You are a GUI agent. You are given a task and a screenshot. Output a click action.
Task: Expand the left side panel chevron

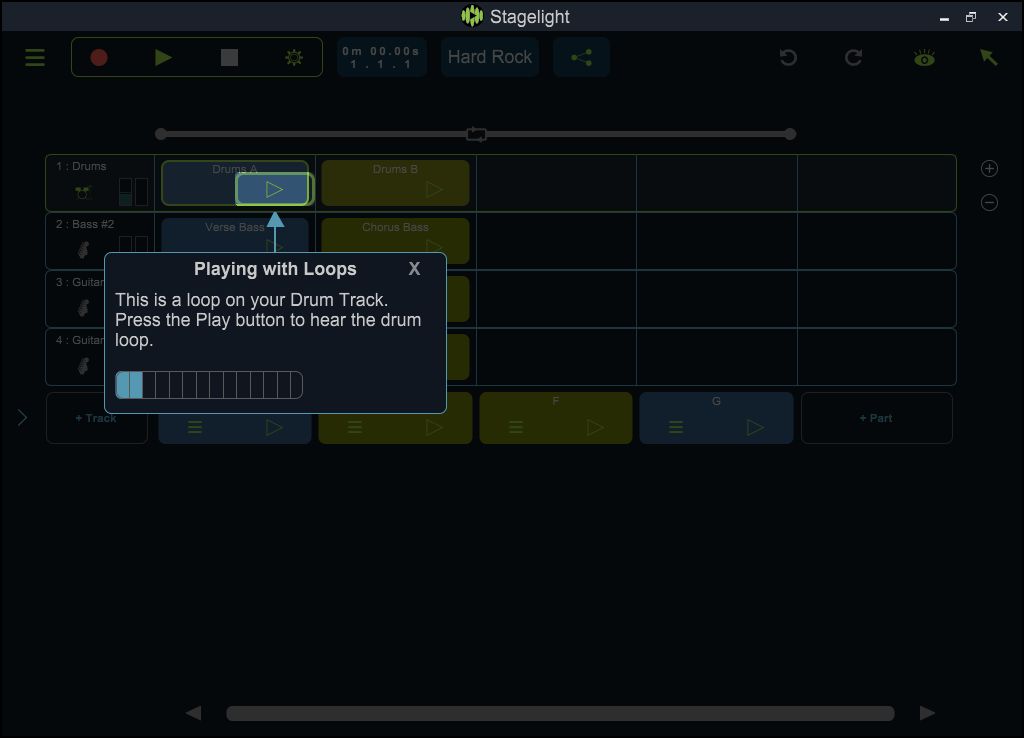click(x=20, y=417)
